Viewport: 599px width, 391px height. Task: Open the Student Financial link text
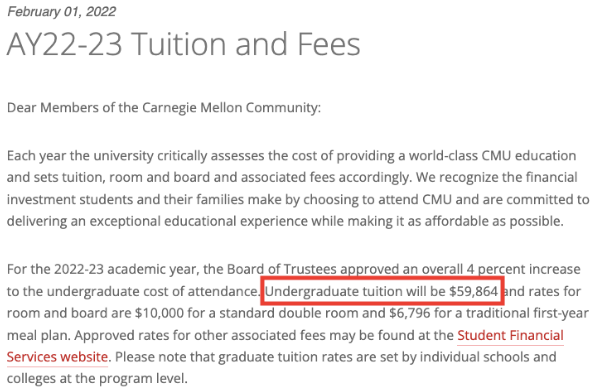click(510, 335)
